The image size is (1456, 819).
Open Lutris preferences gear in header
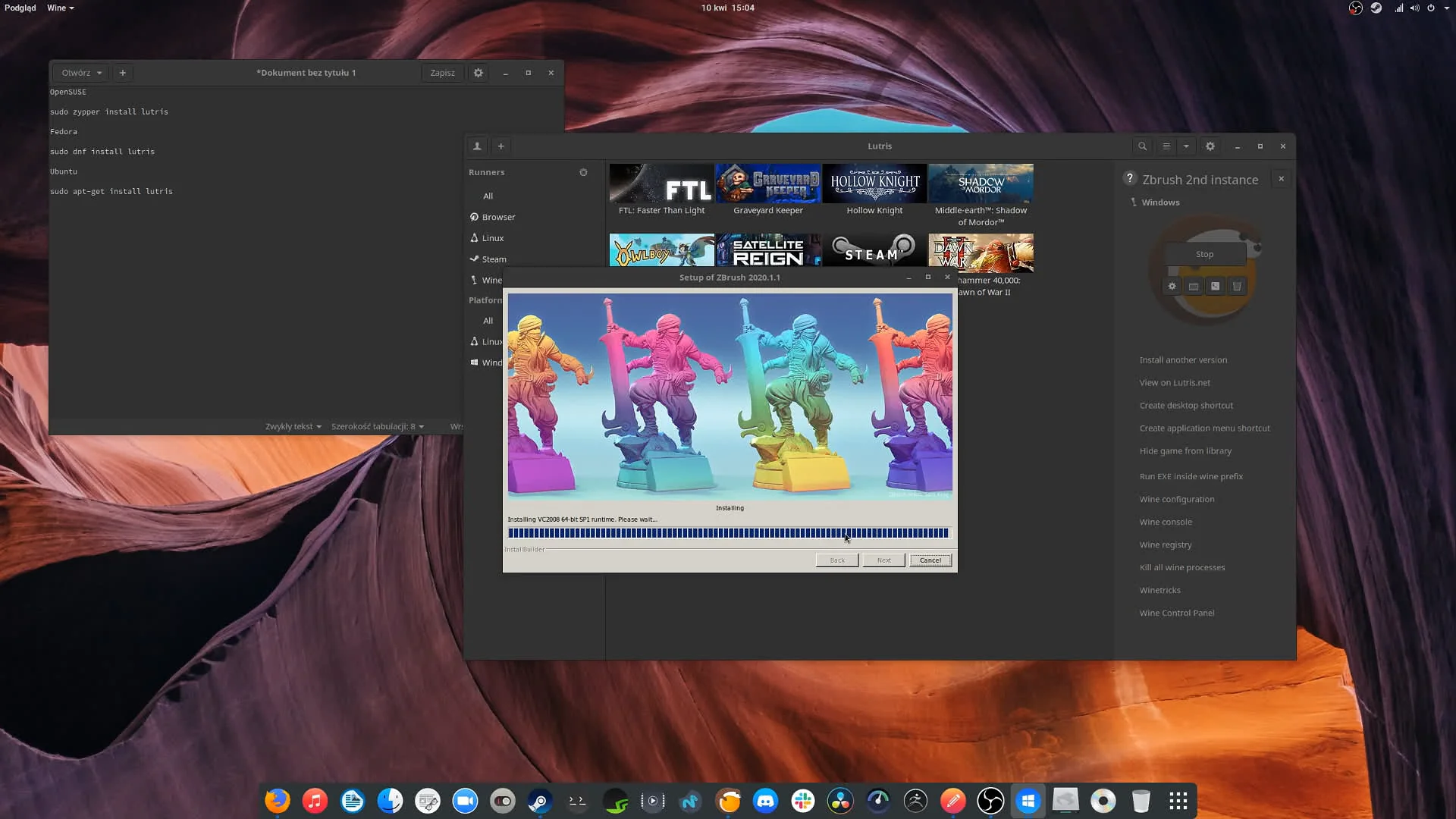(1210, 146)
